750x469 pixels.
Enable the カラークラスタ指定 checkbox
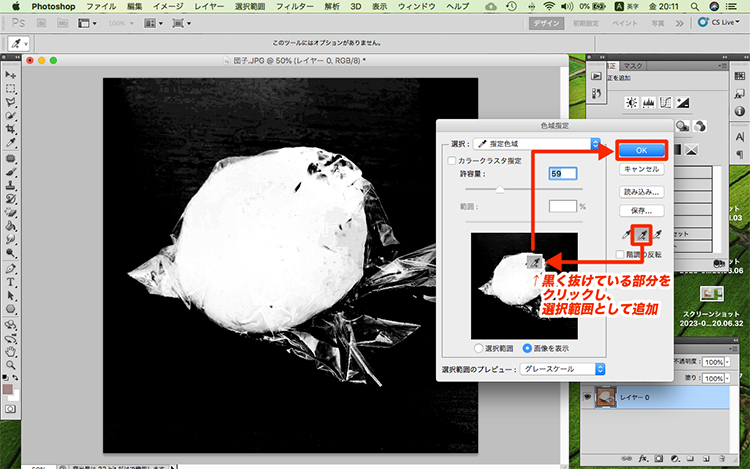click(452, 161)
